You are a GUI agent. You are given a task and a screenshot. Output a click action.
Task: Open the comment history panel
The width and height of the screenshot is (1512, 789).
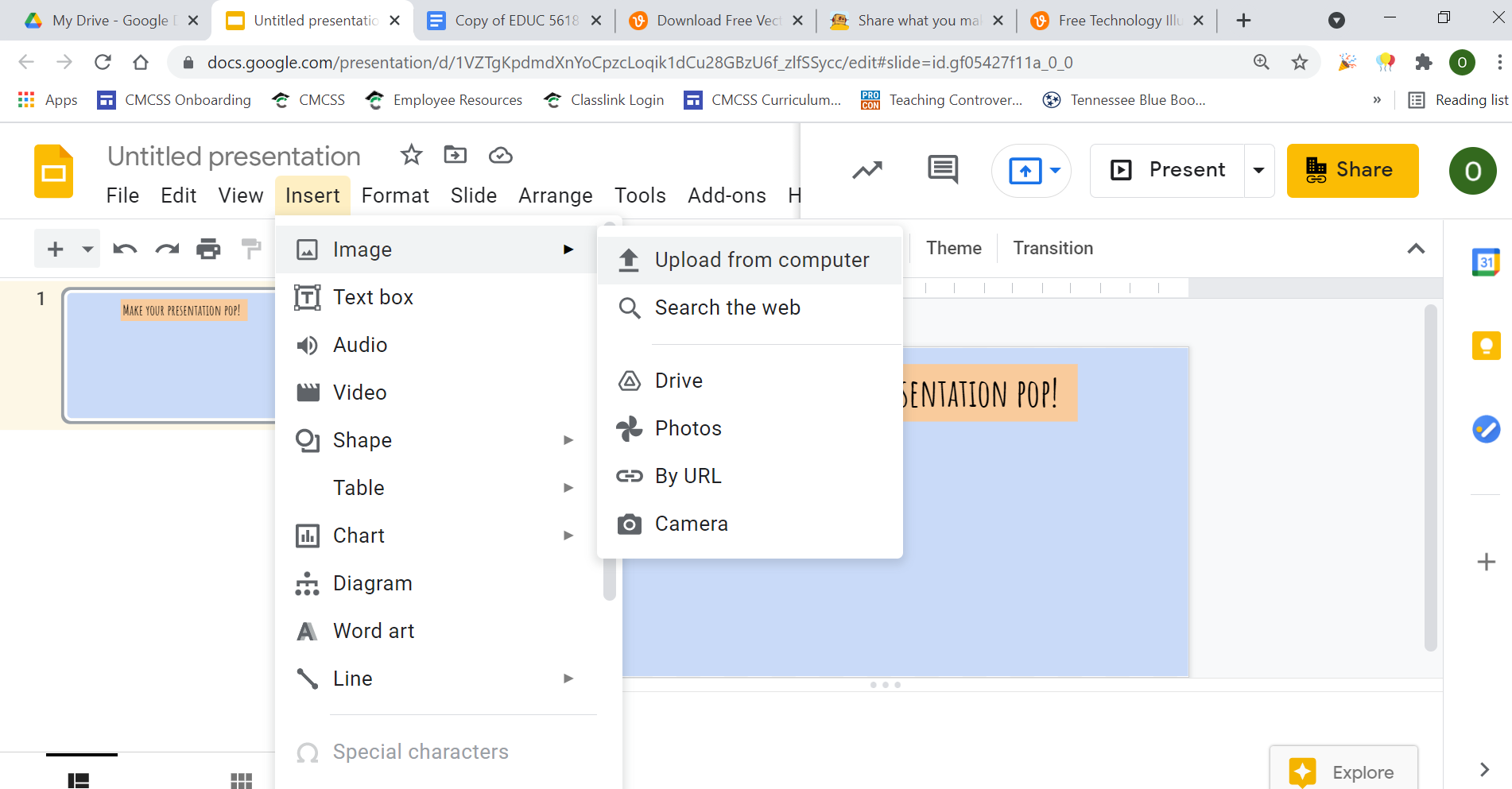(942, 169)
